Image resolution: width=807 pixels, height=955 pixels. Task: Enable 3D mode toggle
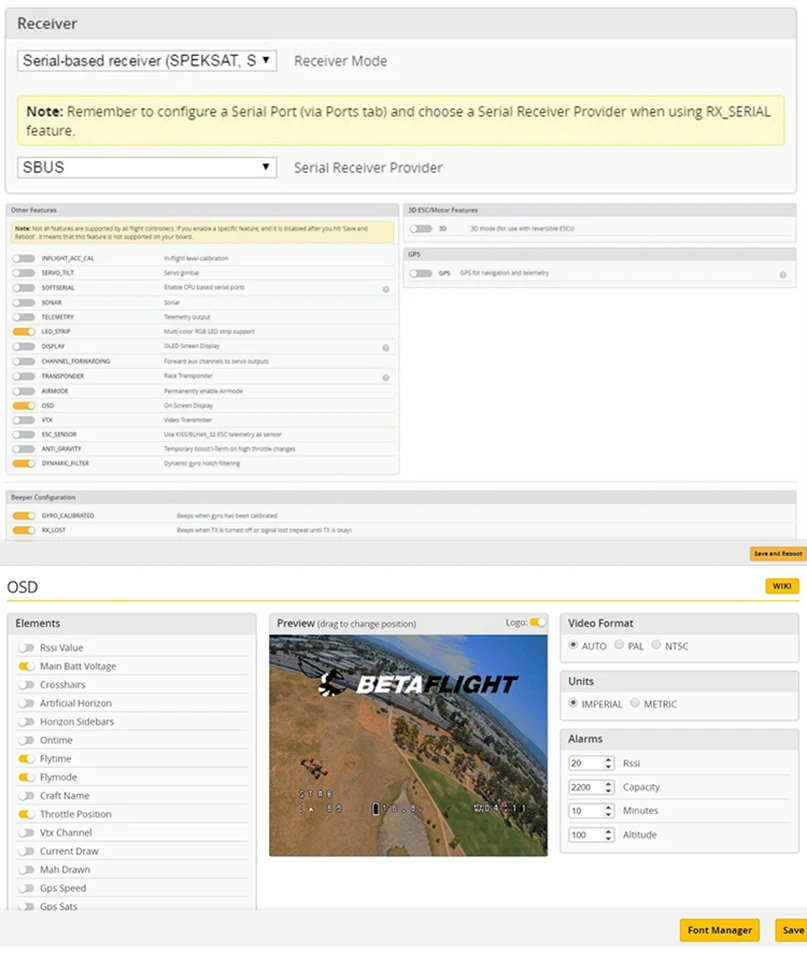click(421, 229)
